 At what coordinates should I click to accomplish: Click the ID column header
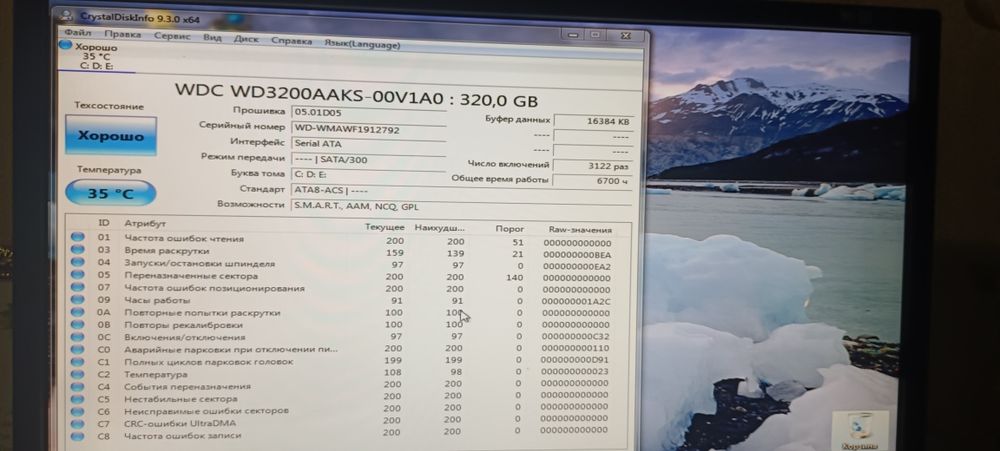[103, 223]
